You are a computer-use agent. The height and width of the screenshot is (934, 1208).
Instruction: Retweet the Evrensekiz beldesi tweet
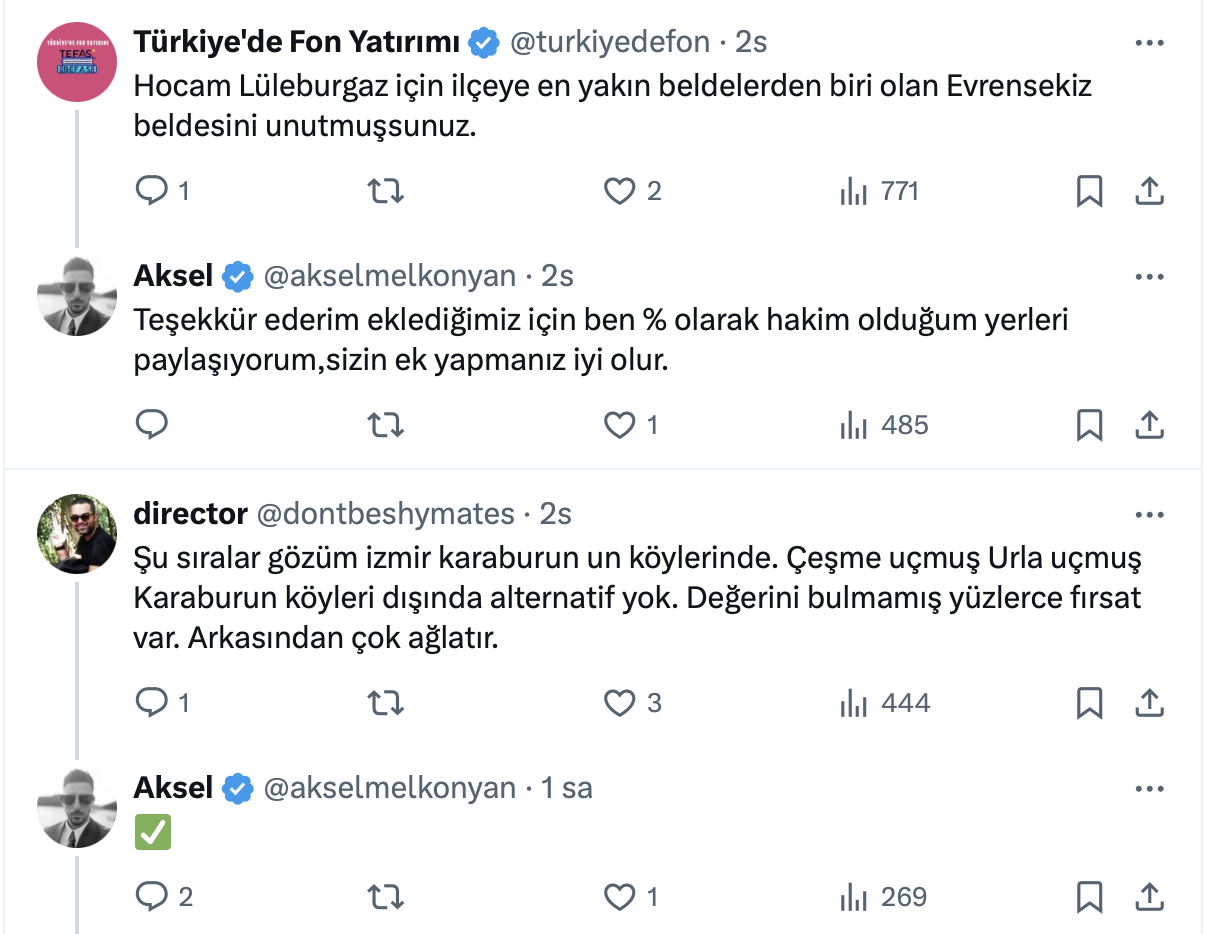pos(386,191)
